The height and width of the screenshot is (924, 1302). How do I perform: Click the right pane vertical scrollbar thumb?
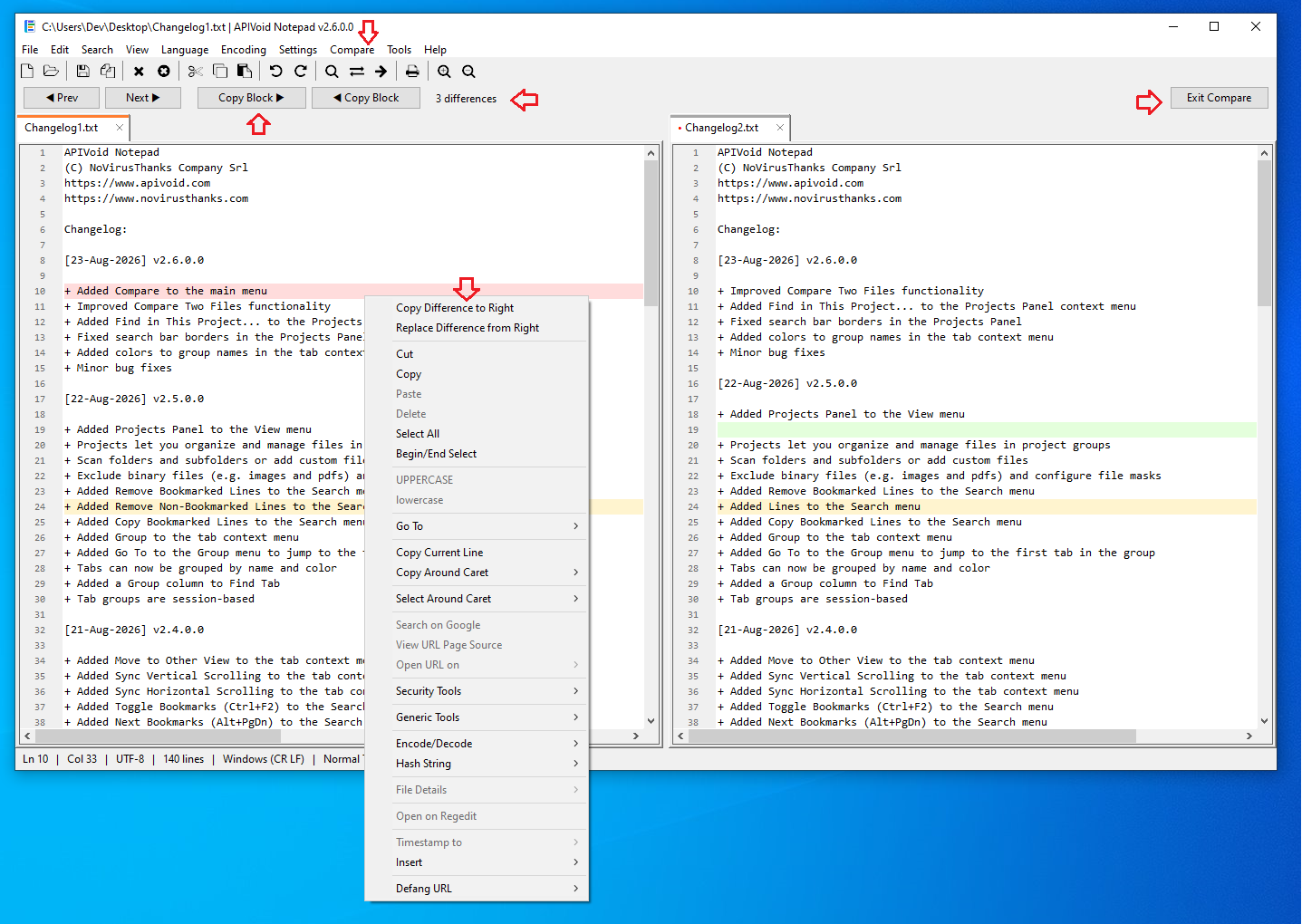click(x=1264, y=234)
